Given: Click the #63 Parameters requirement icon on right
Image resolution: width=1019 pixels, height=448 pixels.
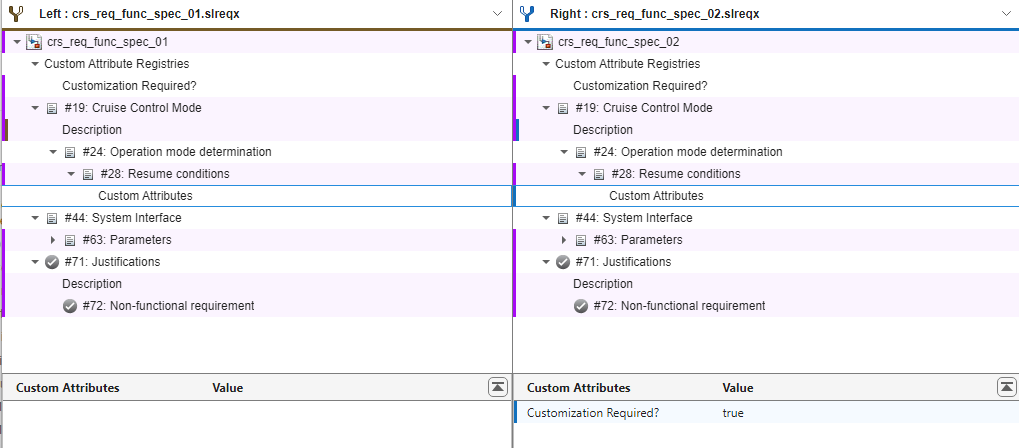Looking at the screenshot, I should pos(581,240).
